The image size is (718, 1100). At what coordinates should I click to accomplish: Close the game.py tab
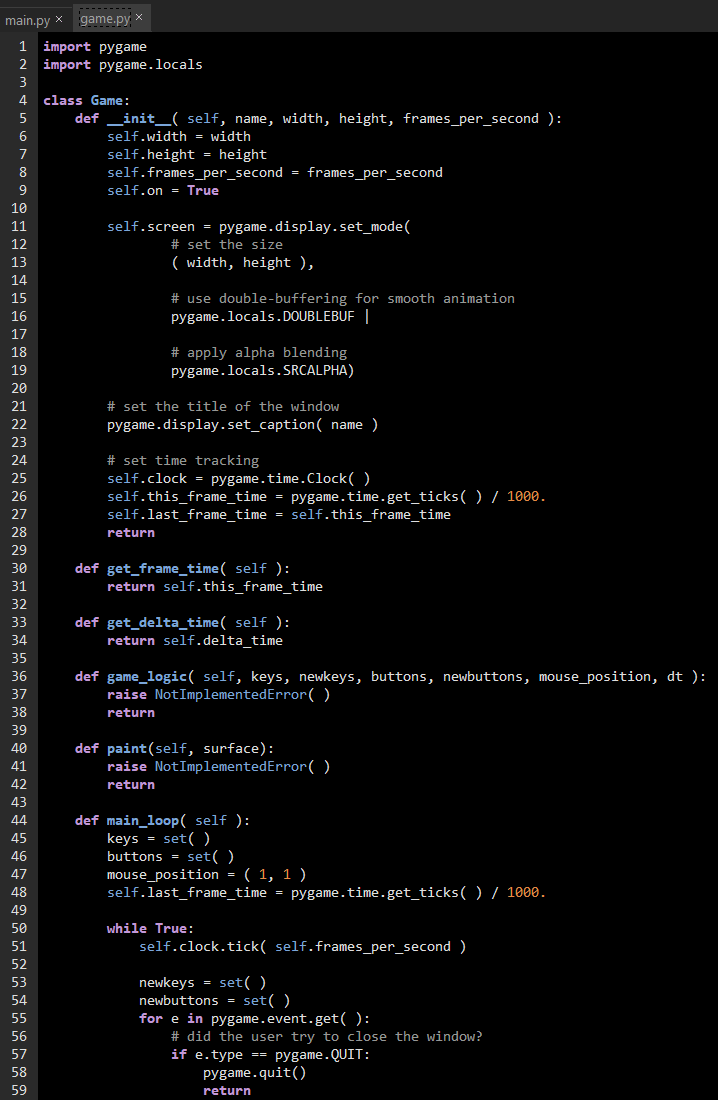pos(139,17)
